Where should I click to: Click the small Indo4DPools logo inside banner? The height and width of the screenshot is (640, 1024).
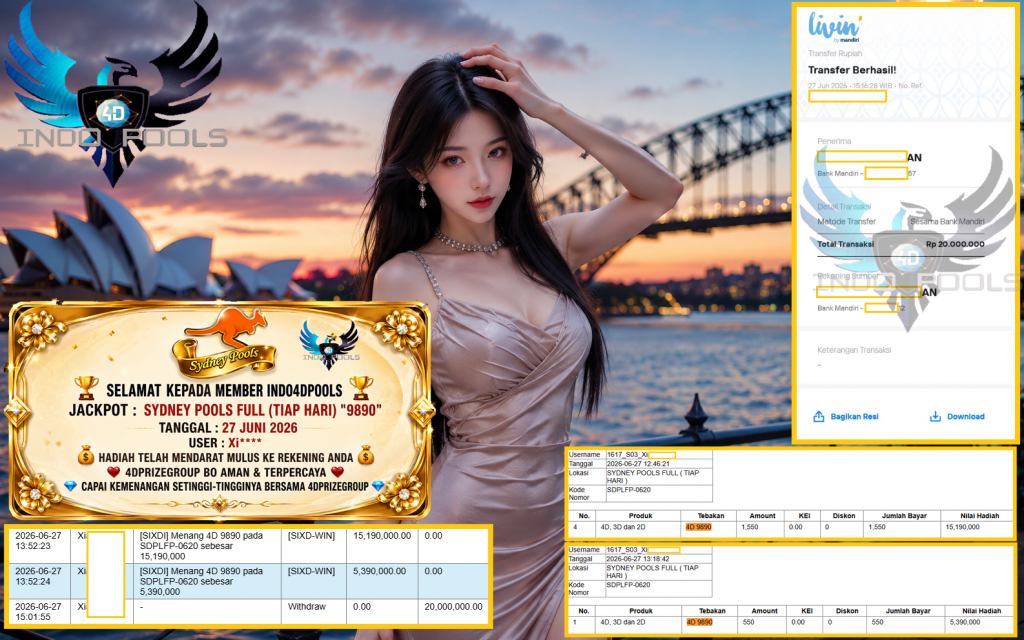click(x=330, y=345)
